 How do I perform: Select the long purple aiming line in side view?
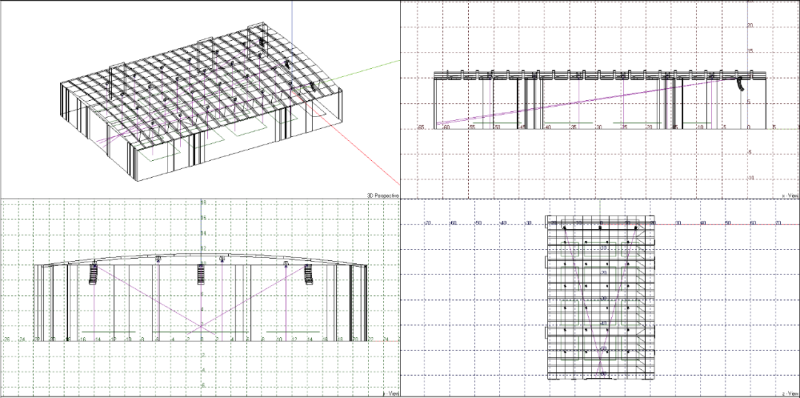pyautogui.click(x=587, y=101)
